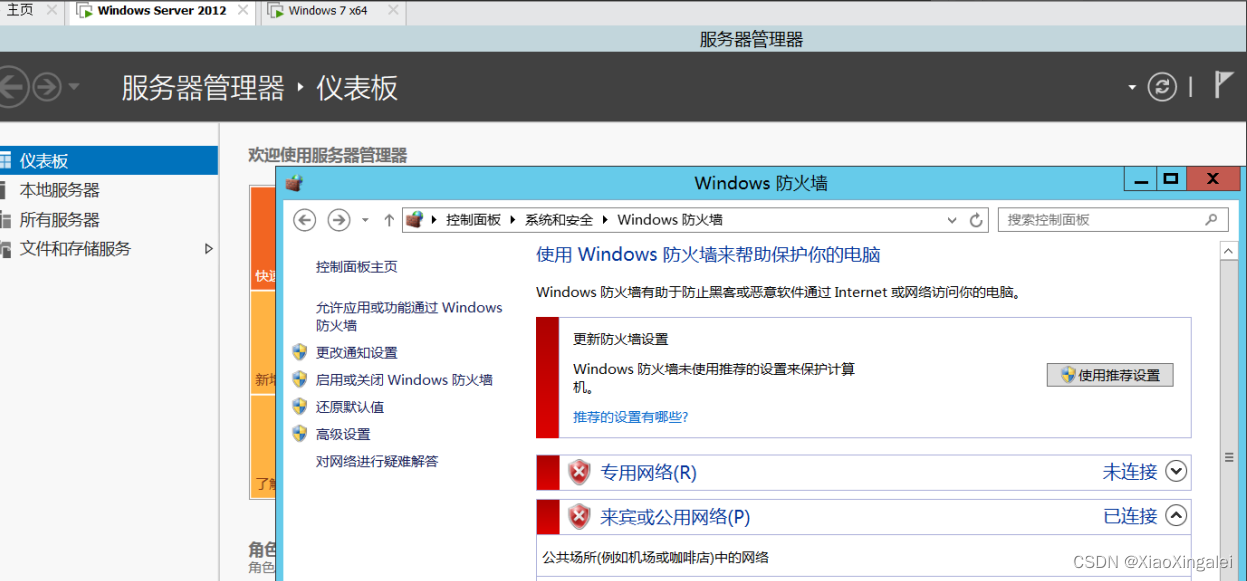The width and height of the screenshot is (1247, 581).
Task: Open 启用或关闭 Windows 防火墙 link
Action: tap(404, 380)
